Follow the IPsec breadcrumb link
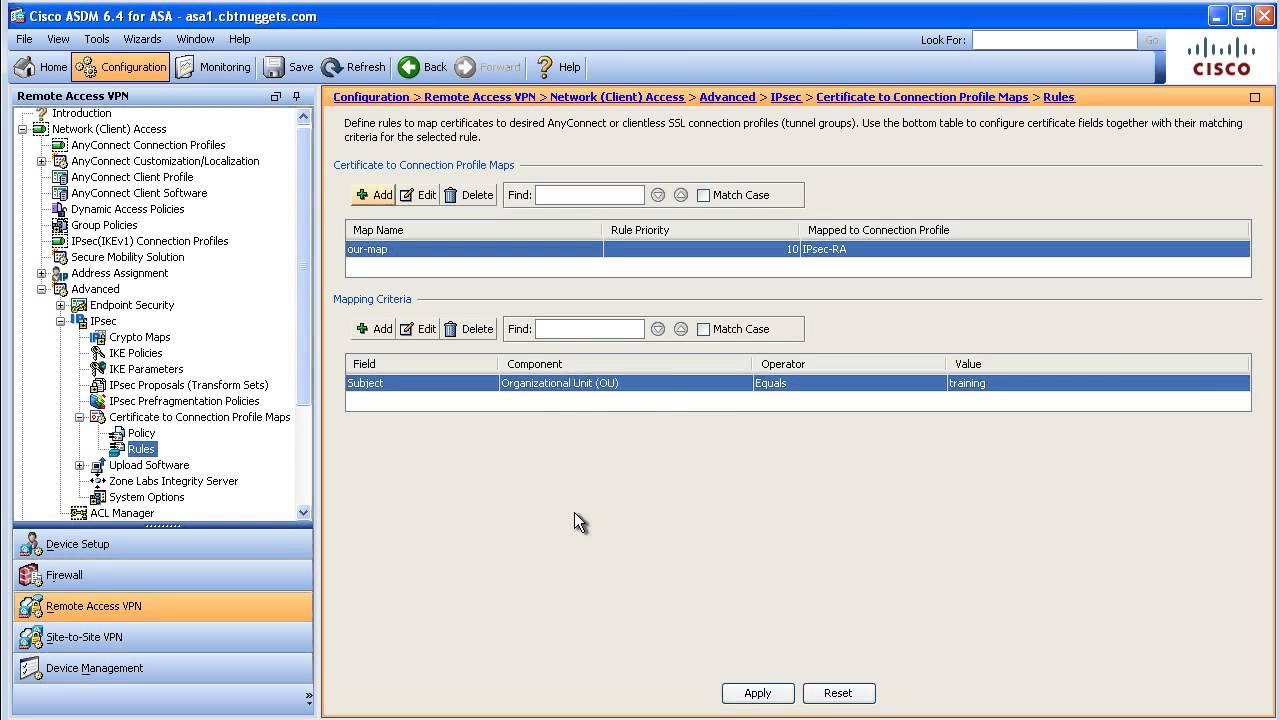This screenshot has width=1280, height=720. tap(786, 97)
